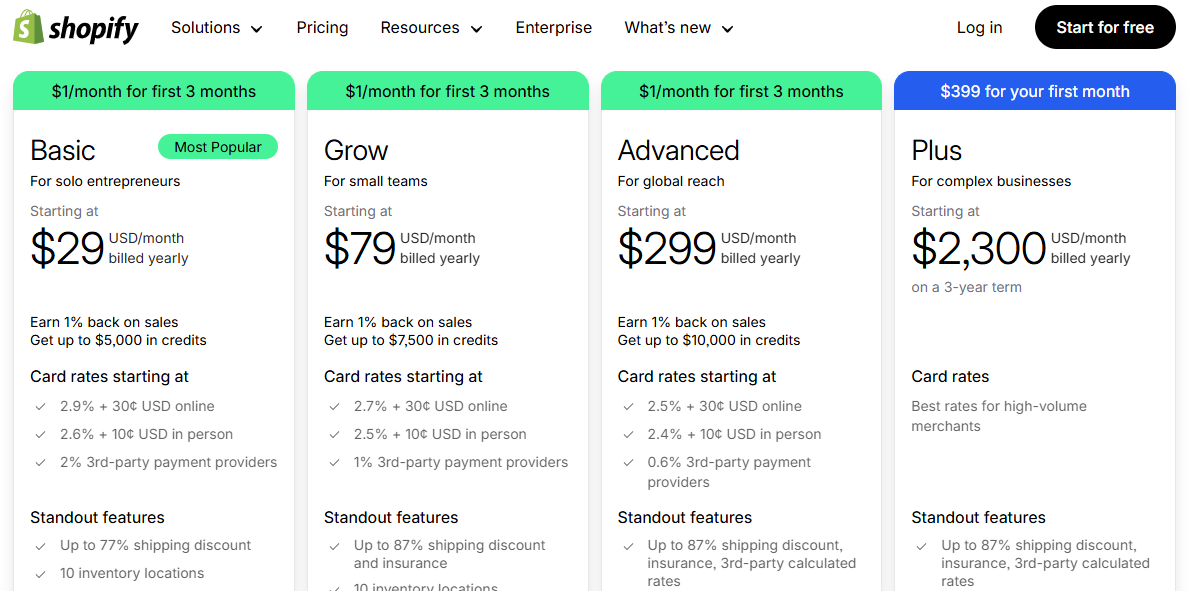Click checkmark beside 0.6% 3rd-party payment providers
Image resolution: width=1190 pixels, height=591 pixels.
627,462
